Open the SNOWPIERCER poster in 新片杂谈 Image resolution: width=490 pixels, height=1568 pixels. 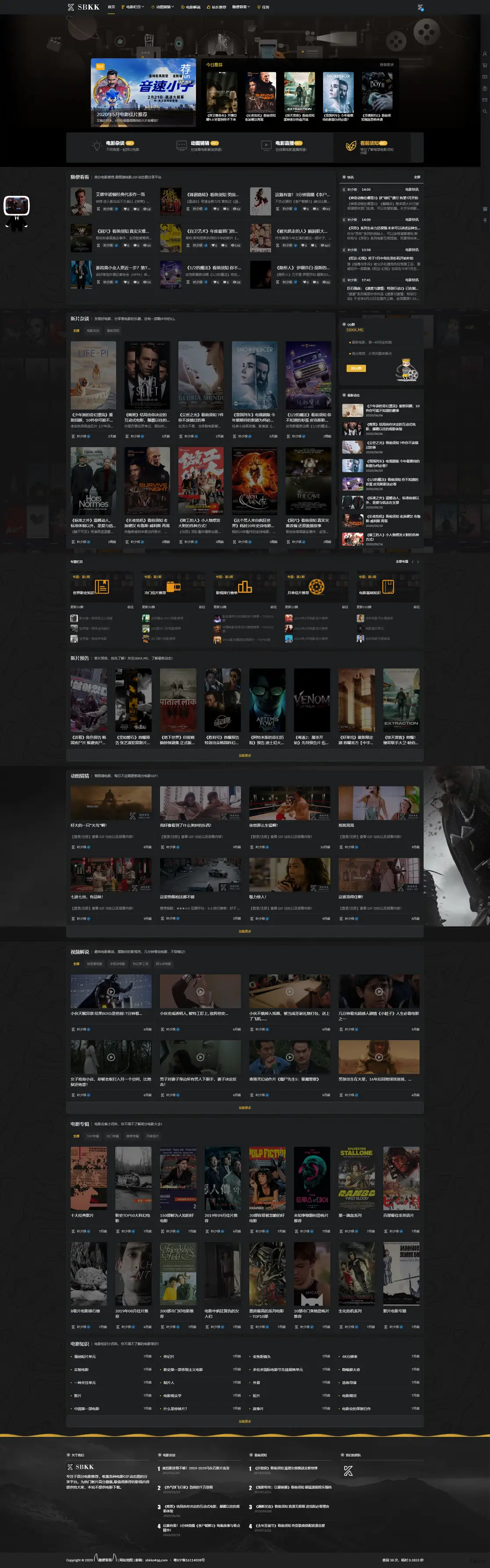255,375
